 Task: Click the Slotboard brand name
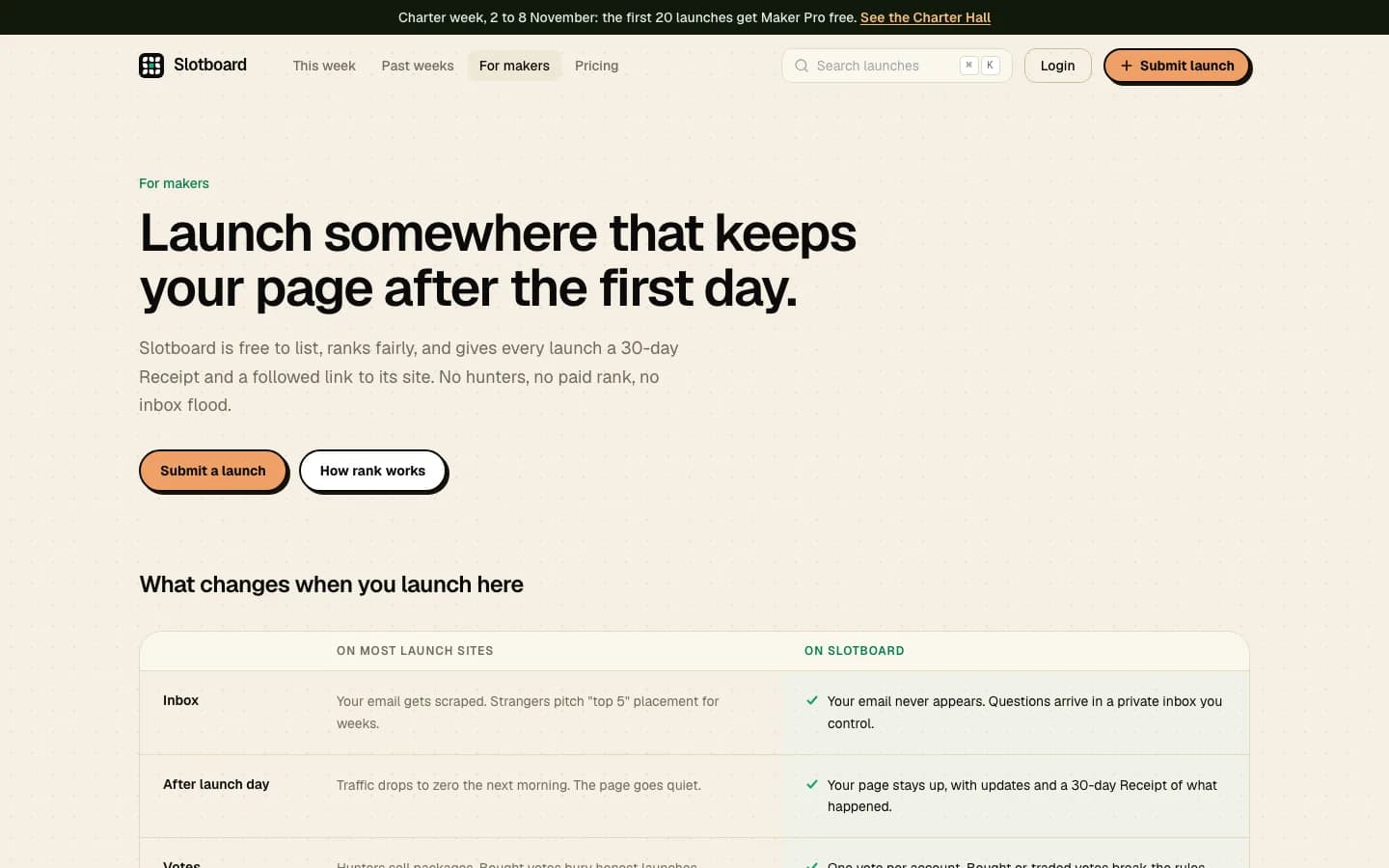(210, 65)
